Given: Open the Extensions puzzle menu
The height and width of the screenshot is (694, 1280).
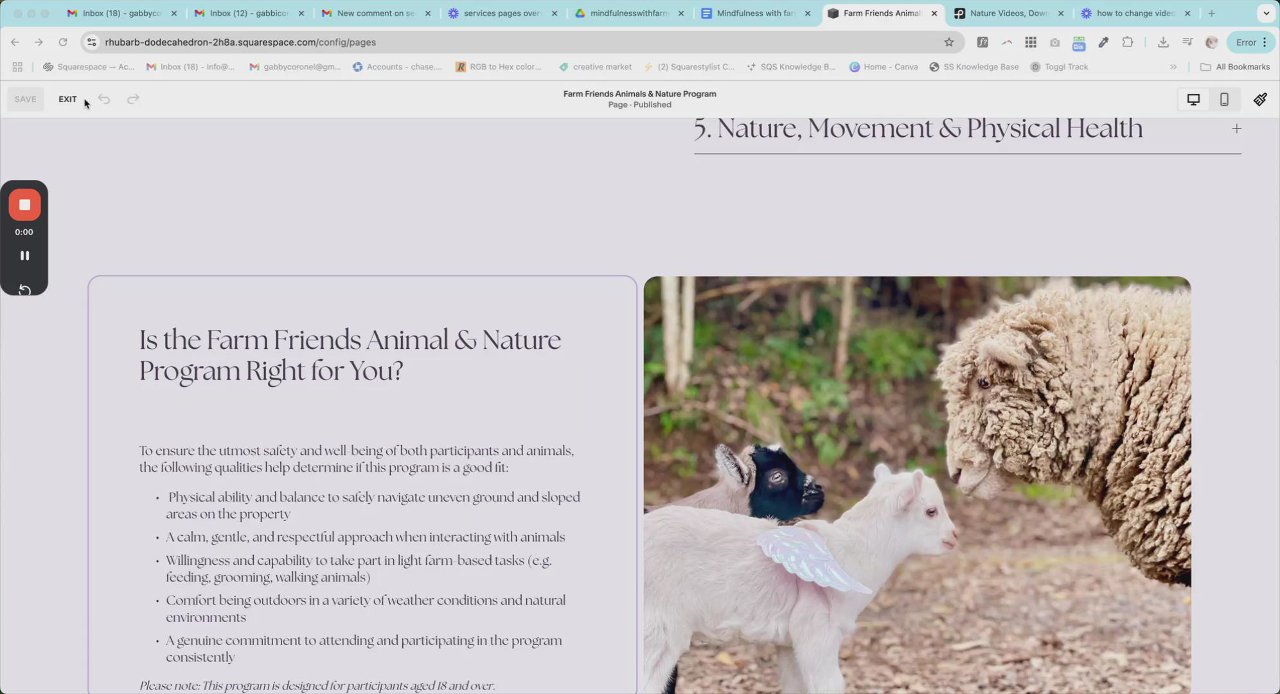Looking at the screenshot, I should (x=1128, y=42).
